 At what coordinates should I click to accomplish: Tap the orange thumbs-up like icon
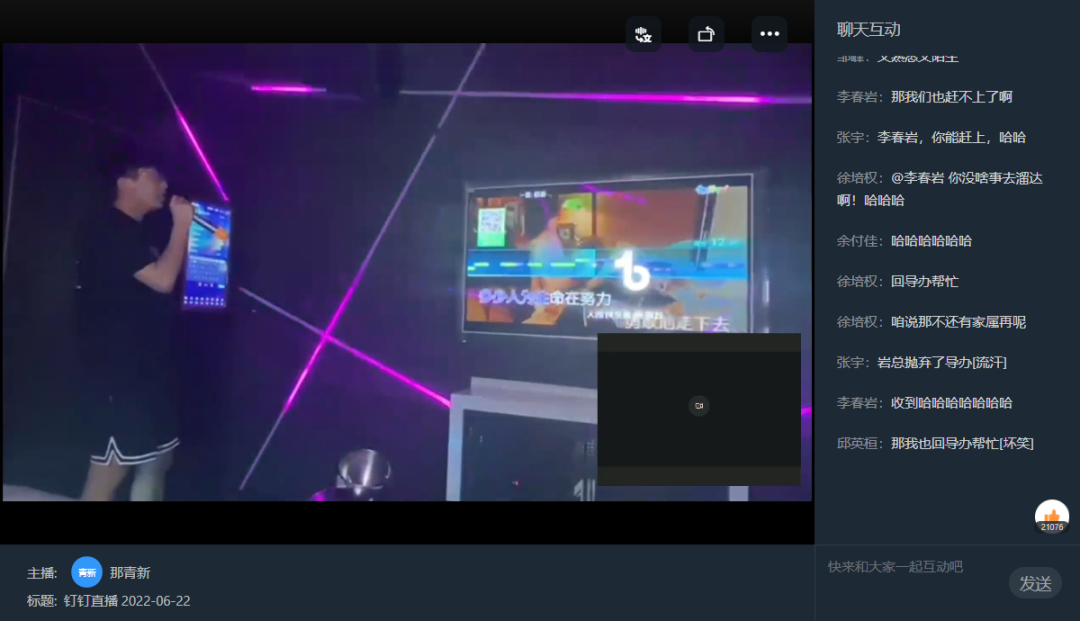[x=1051, y=515]
